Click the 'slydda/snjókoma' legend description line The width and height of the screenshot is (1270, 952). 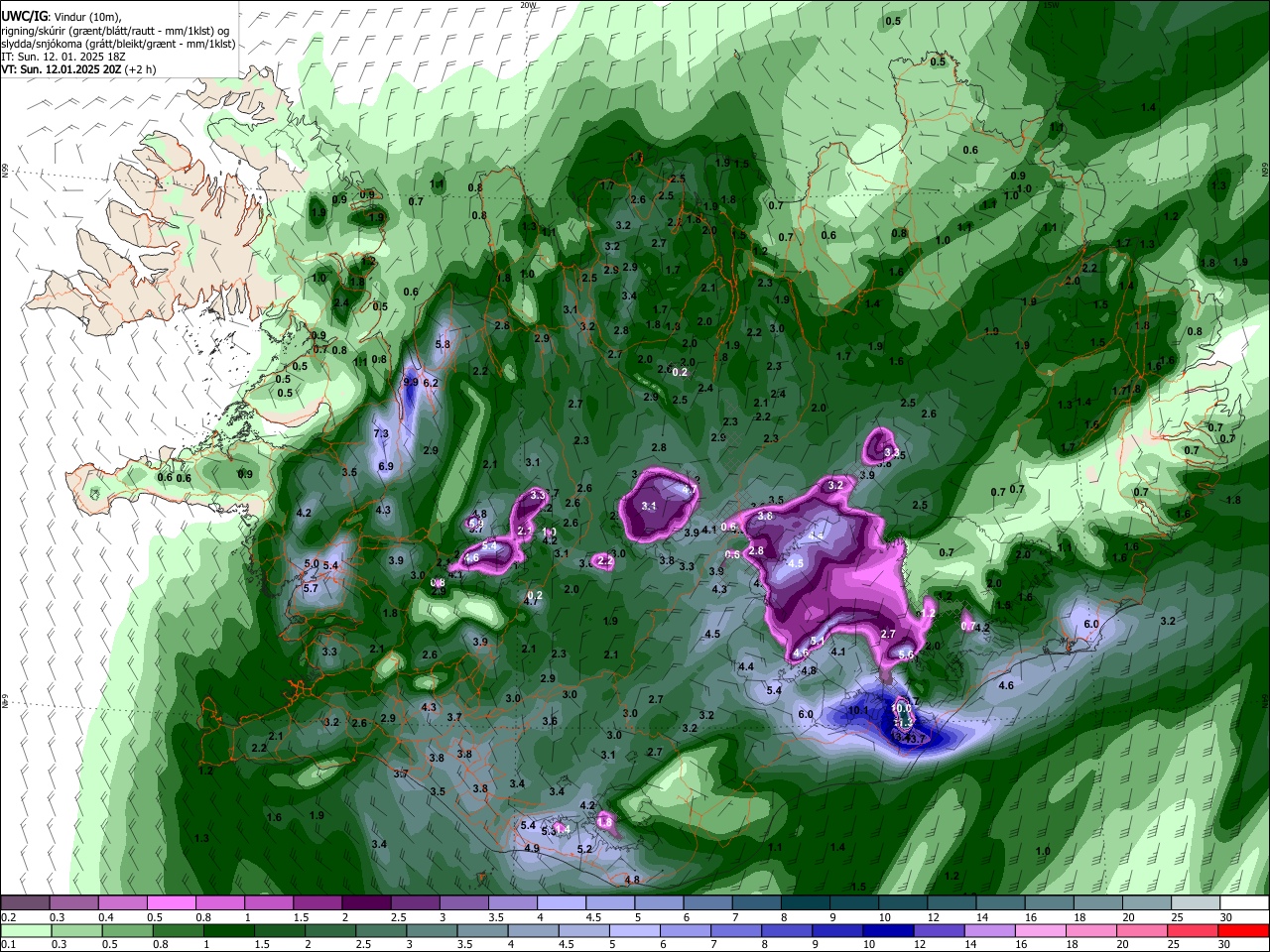pos(117,44)
